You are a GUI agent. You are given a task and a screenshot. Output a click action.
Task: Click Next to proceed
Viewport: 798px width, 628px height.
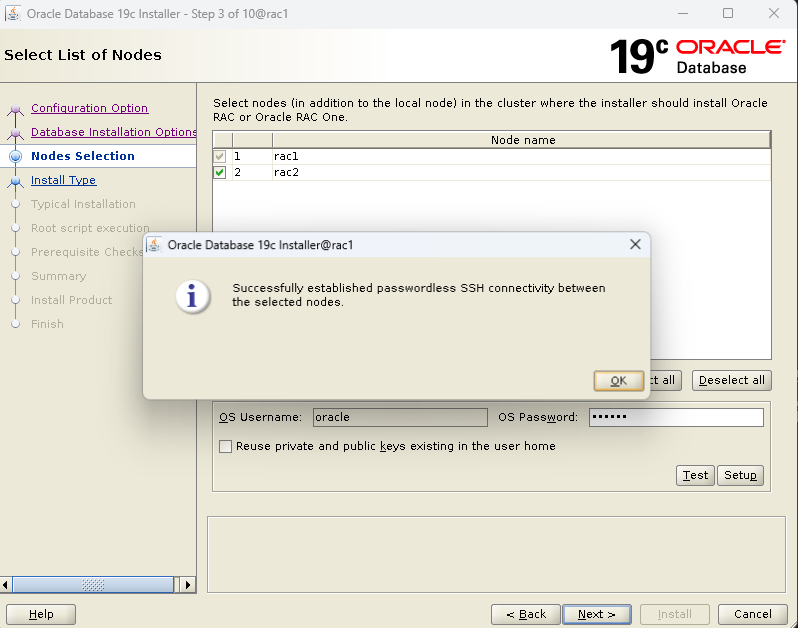(597, 614)
